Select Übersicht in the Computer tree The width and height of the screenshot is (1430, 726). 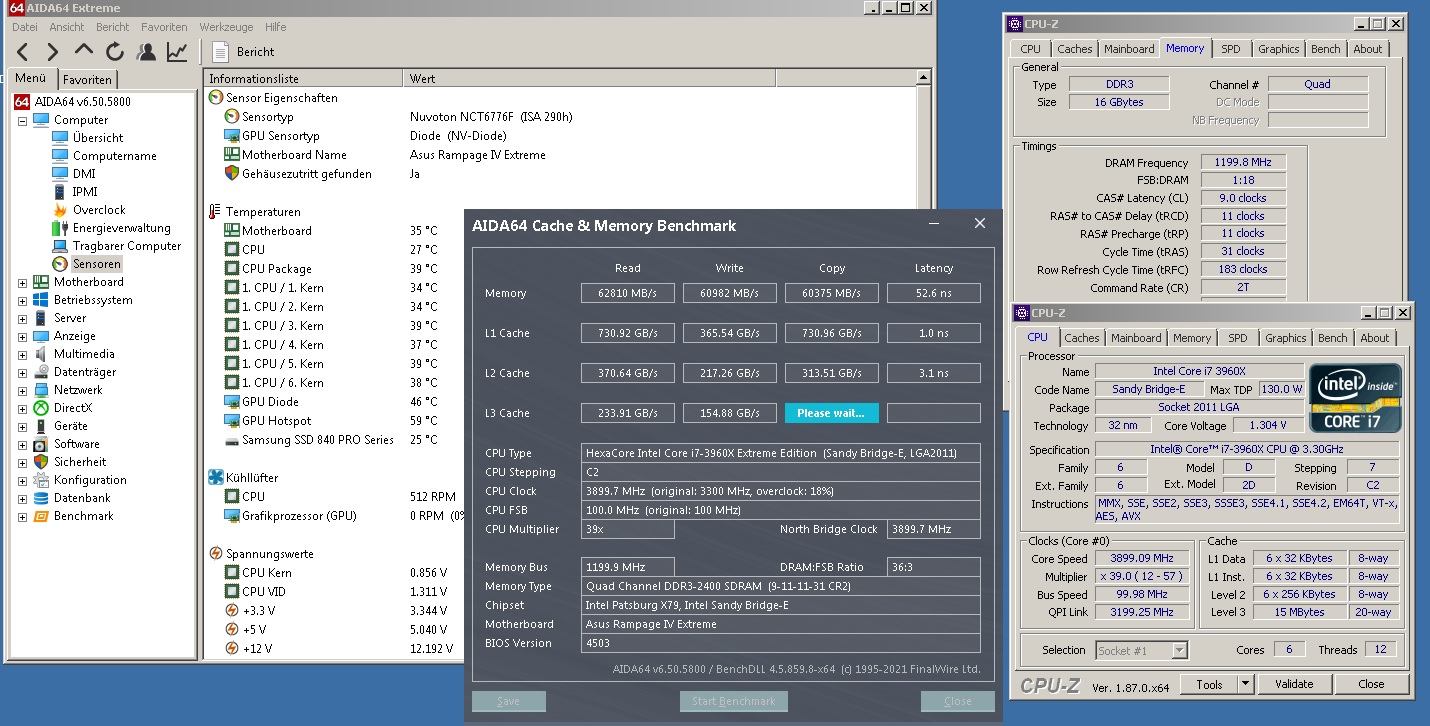point(98,138)
